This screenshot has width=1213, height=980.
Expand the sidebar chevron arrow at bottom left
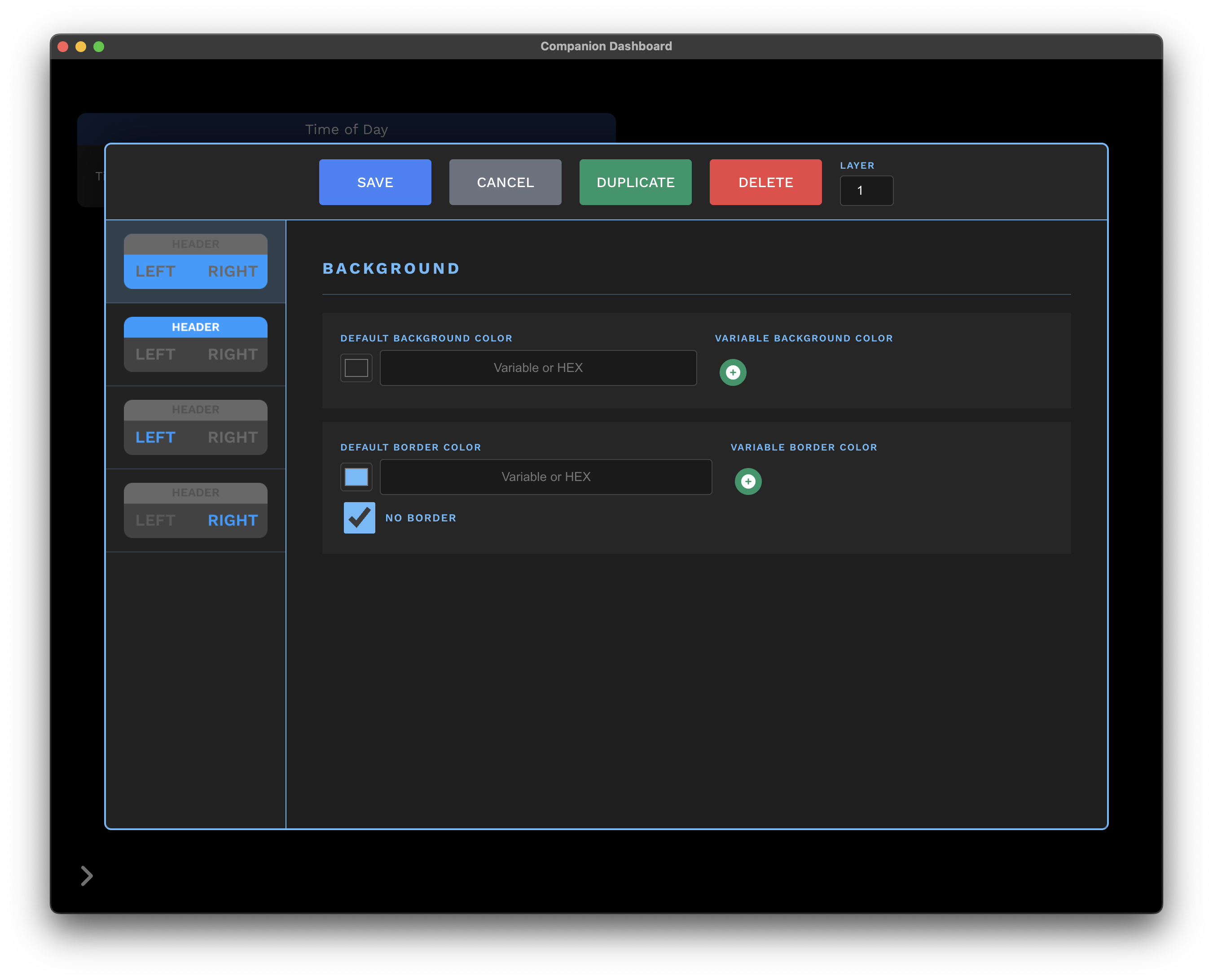(x=86, y=875)
